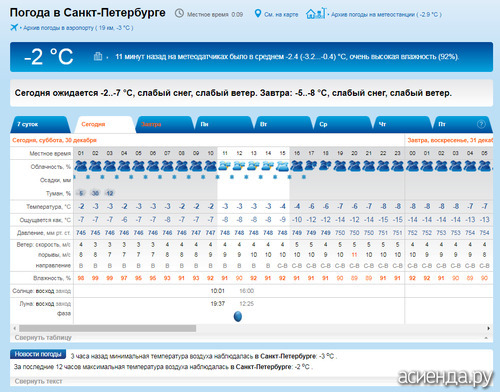The image size is (500, 392).
Task: Click Свернуть таблицу link
Action: 43,338
